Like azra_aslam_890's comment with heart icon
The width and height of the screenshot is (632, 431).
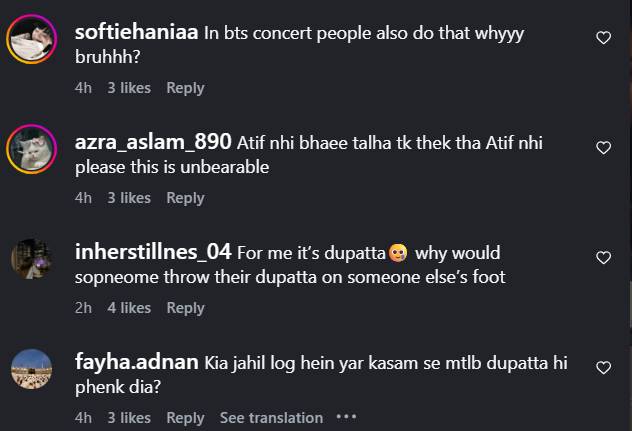603,148
